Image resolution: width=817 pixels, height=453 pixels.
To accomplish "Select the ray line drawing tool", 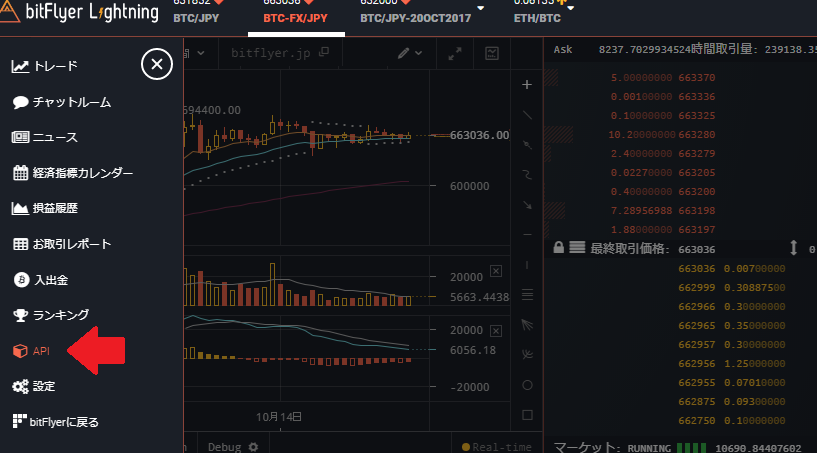I will [x=527, y=144].
